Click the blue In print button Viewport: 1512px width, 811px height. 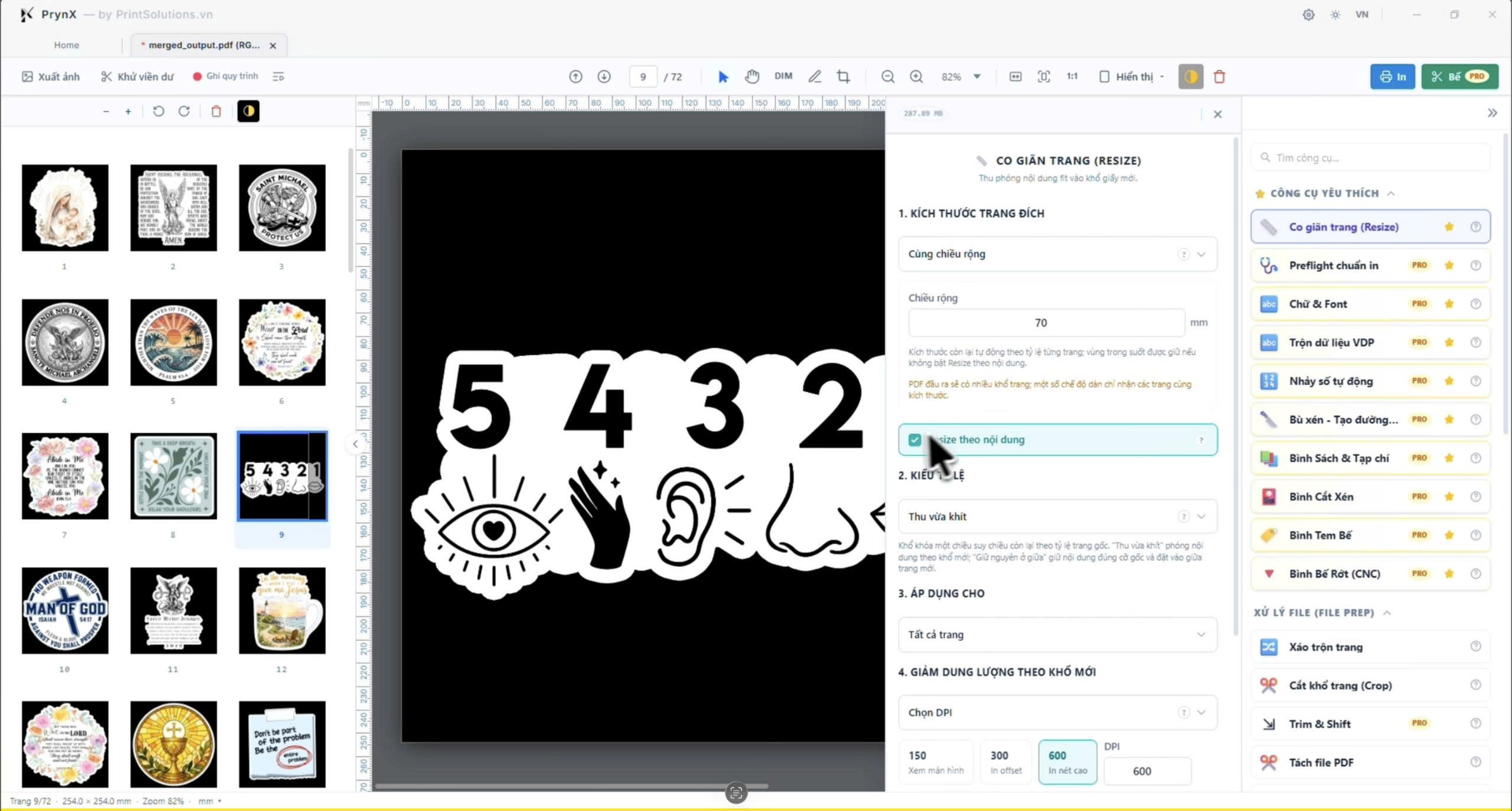1392,76
